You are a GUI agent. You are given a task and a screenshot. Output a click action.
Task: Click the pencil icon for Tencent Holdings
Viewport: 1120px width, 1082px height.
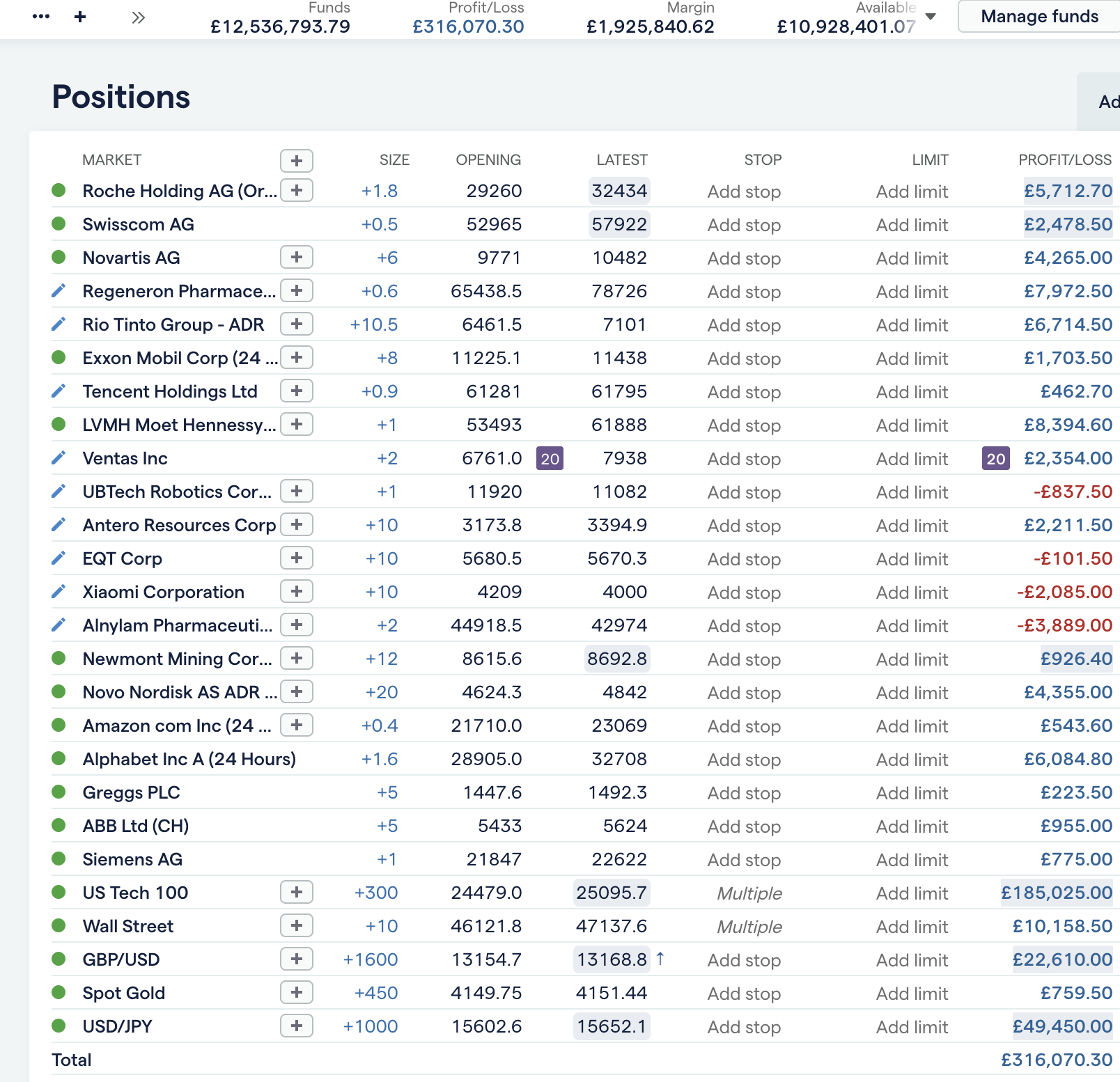point(59,391)
